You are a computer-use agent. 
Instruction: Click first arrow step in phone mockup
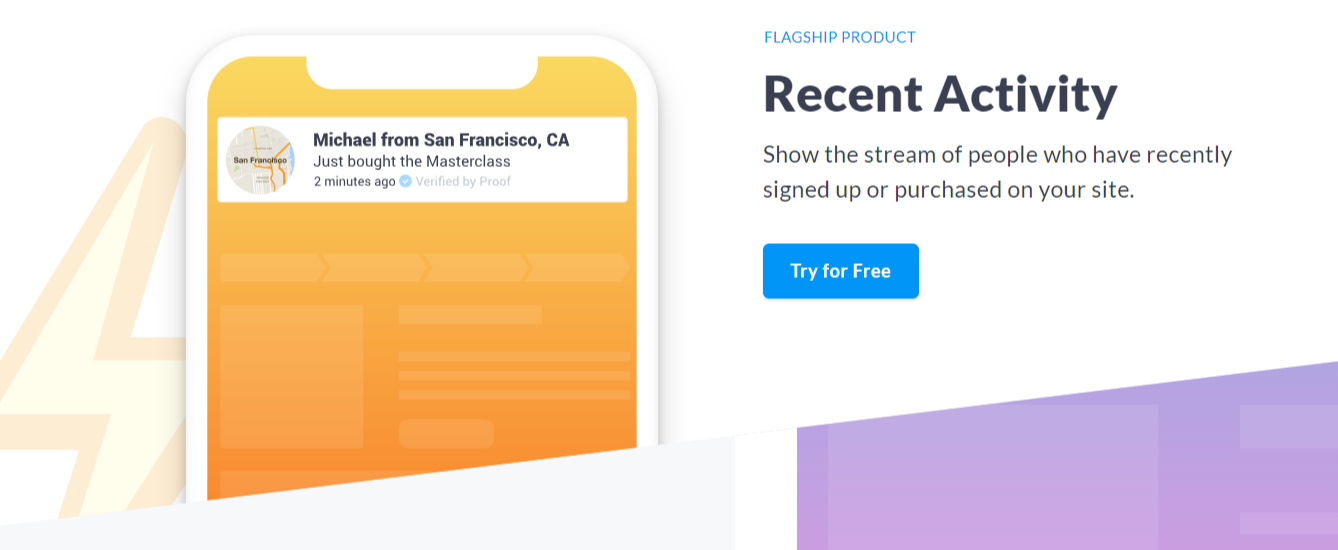tap(271, 267)
